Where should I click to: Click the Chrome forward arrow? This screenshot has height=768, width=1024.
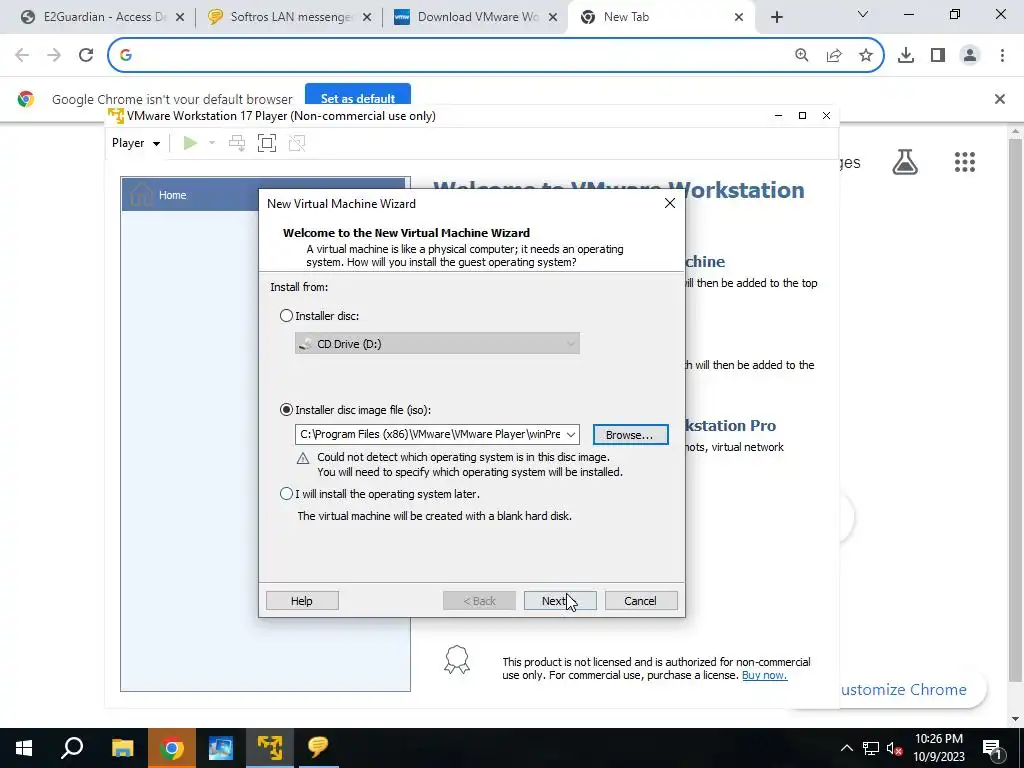click(x=54, y=55)
